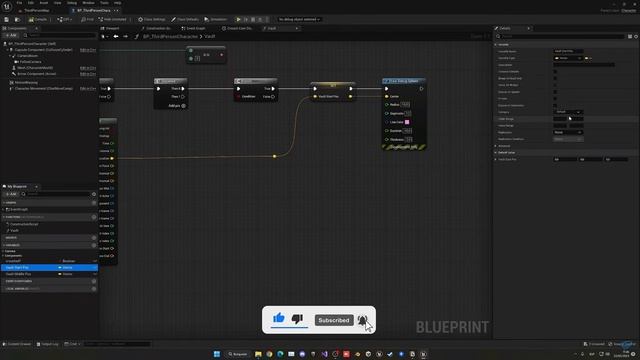Toggle the Instance Editable checkbox
640x360 pixels.
(x=555, y=71)
